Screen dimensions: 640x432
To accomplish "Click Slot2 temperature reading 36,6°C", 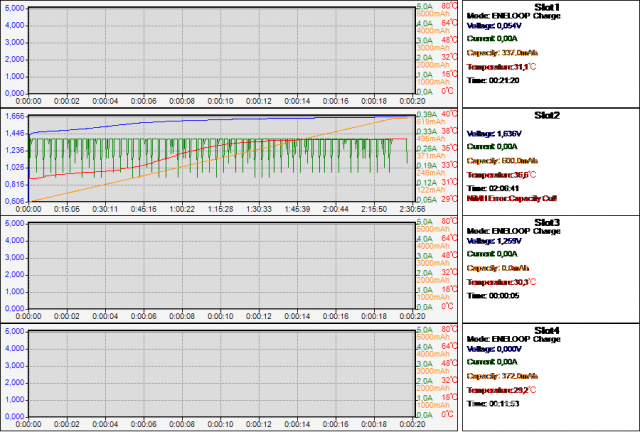I will coord(501,175).
